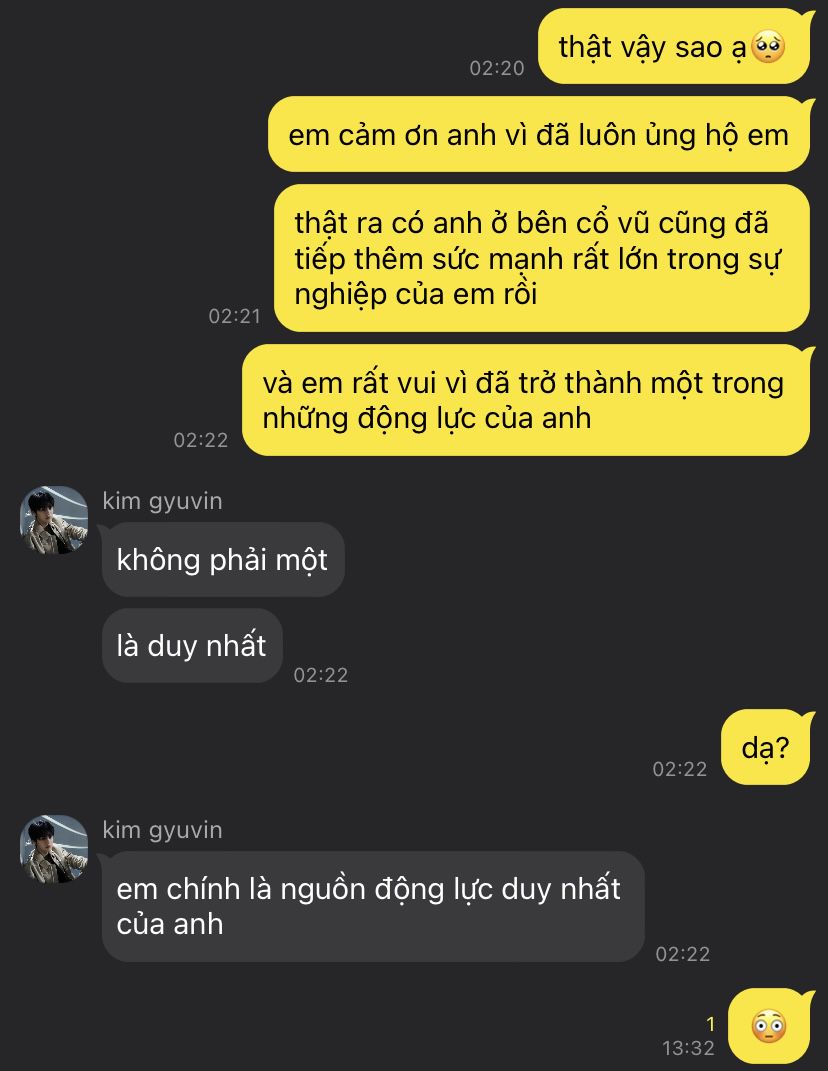The image size is (828, 1071).
Task: Open kim gyuvin's avatar above 'em chính là nguồn'
Action: point(54,849)
